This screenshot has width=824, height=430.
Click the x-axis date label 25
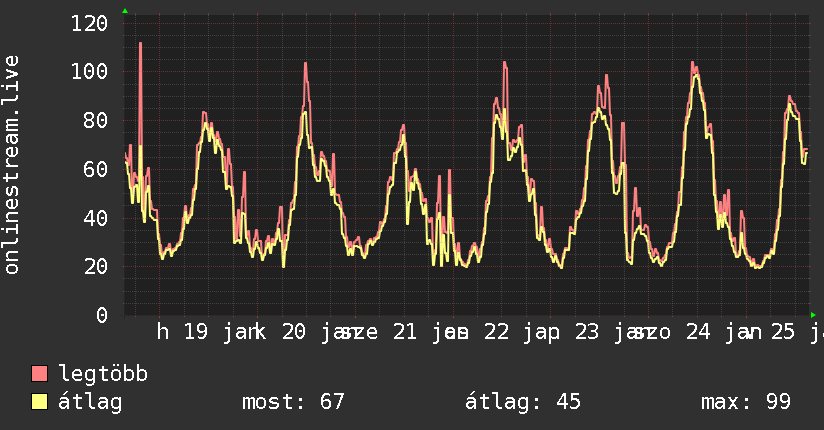click(783, 332)
